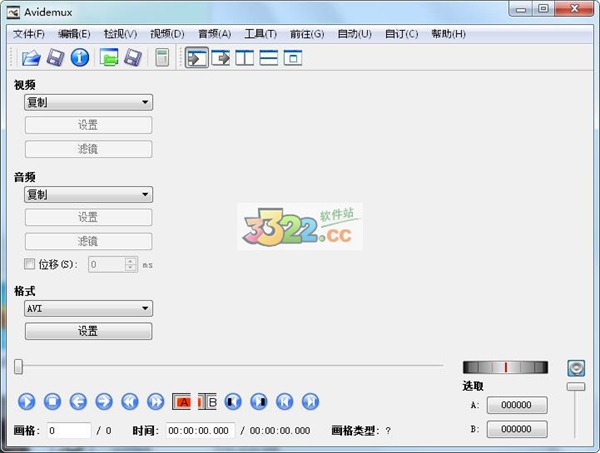The width and height of the screenshot is (600, 453).
Task: Open the 格式 dropdown showing AVI
Action: [88, 308]
